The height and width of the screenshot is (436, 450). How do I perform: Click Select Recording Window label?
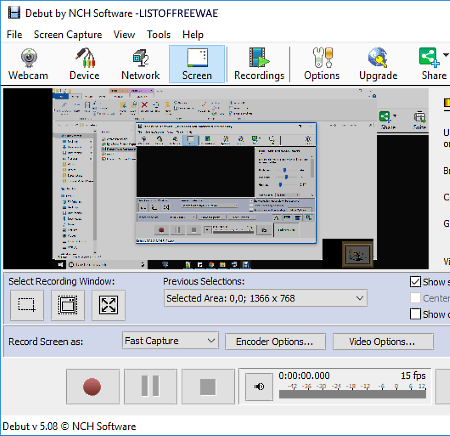coord(62,282)
